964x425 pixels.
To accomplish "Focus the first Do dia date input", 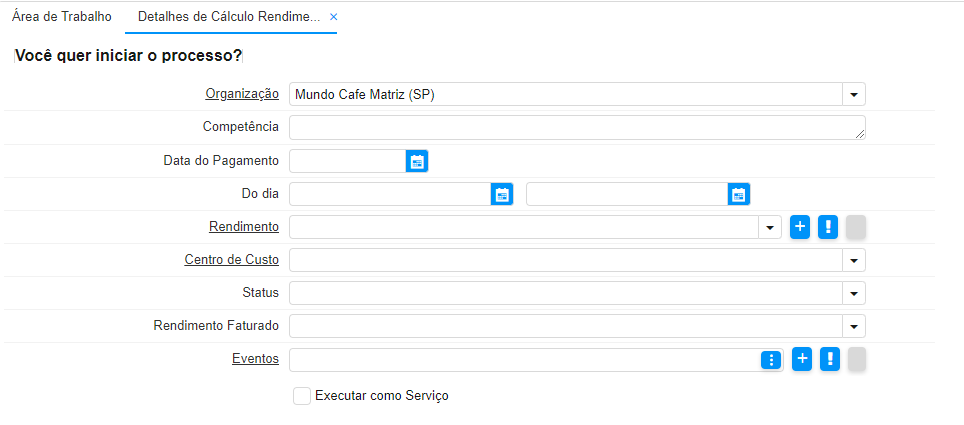I will [390, 194].
